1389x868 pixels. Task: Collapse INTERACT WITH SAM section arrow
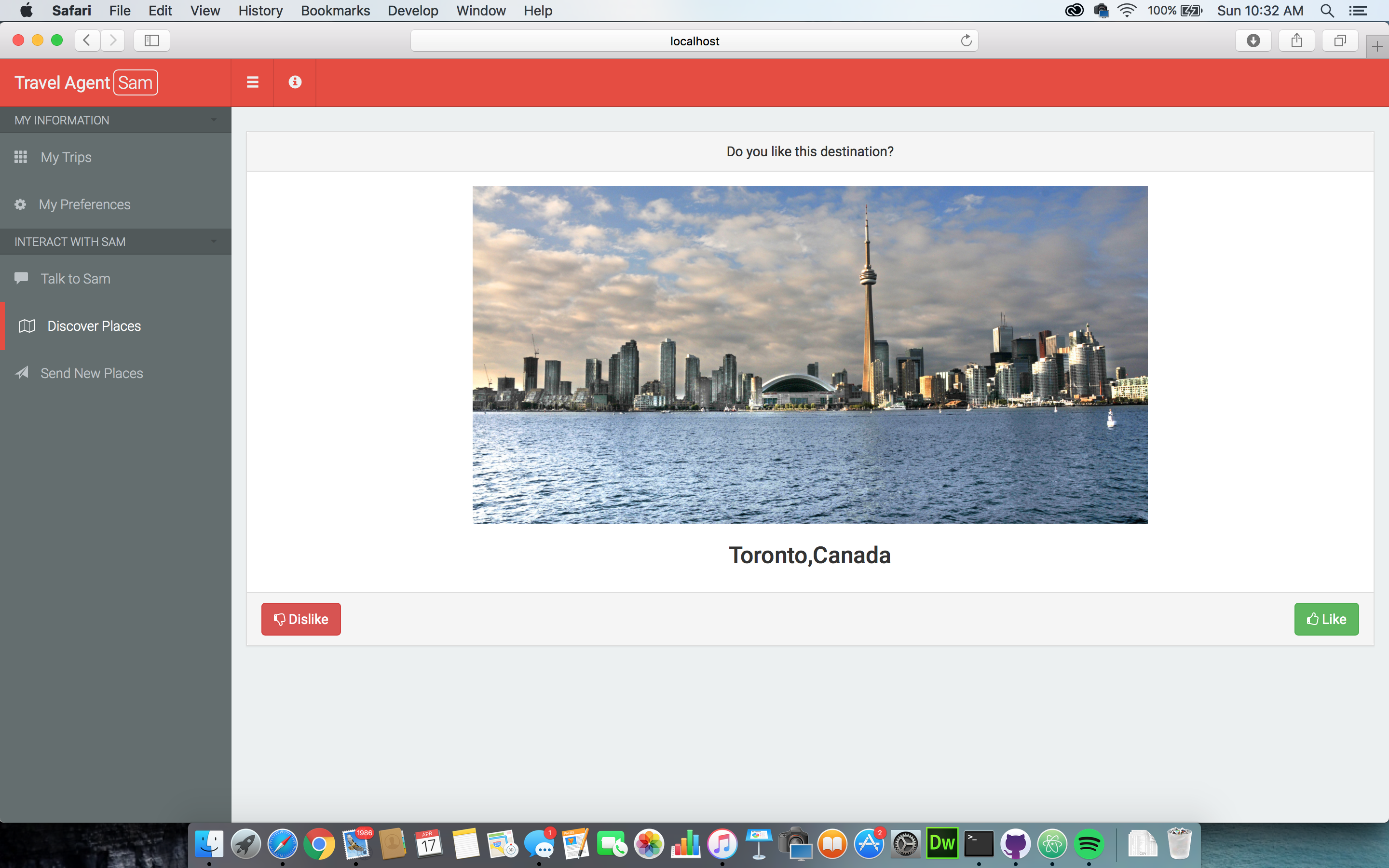[x=214, y=242]
